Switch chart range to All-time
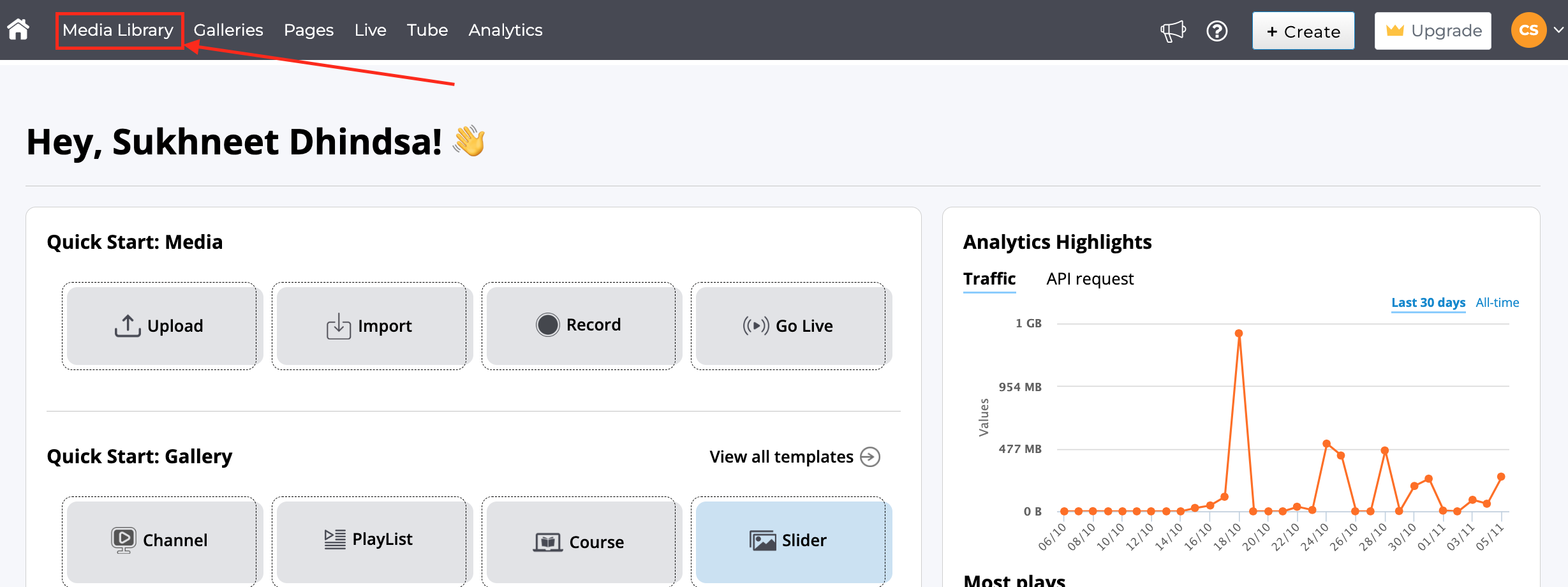 pos(1497,302)
